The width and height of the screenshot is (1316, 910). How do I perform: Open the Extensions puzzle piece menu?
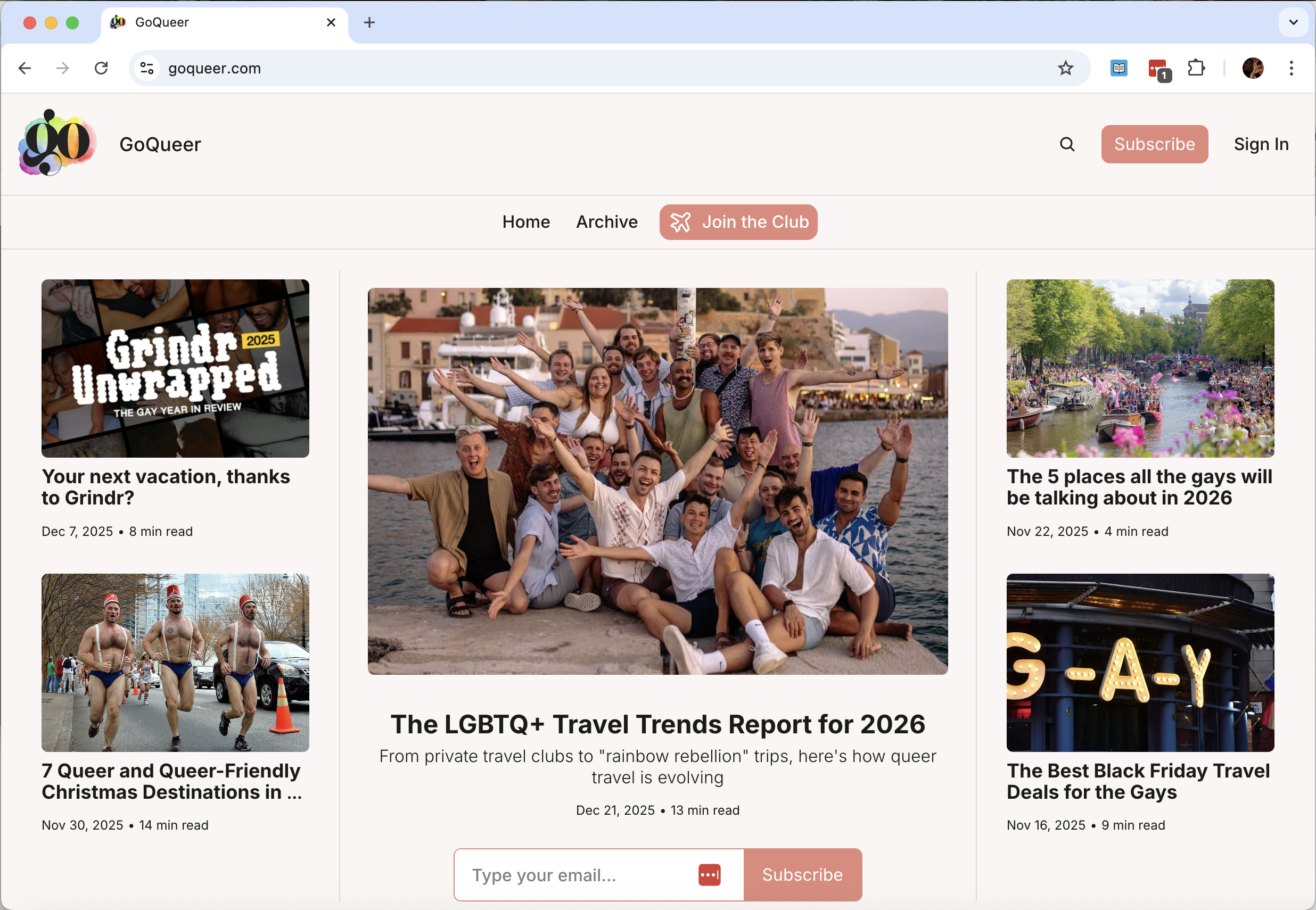pos(1196,69)
